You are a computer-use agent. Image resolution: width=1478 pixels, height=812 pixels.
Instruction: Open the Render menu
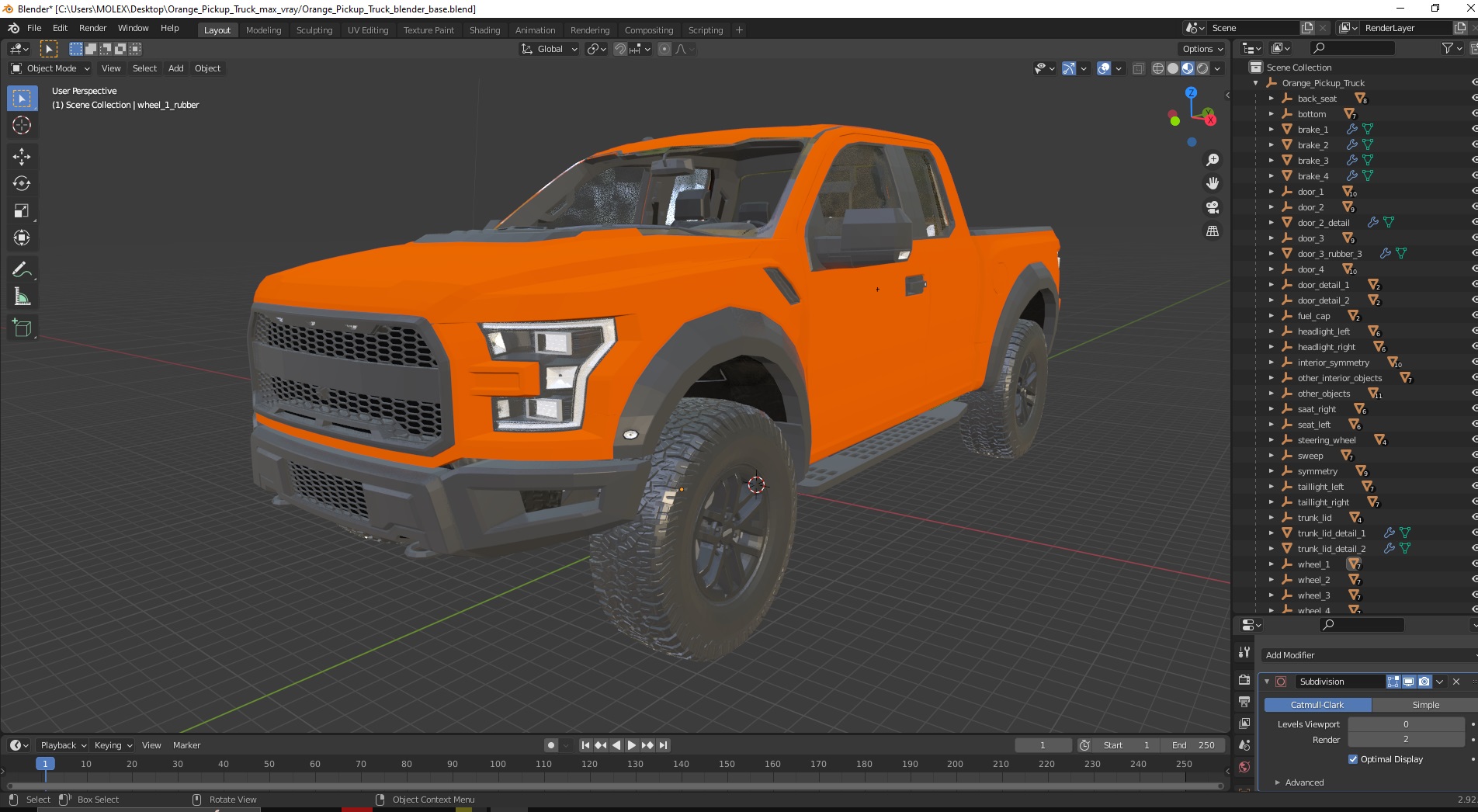tap(93, 28)
